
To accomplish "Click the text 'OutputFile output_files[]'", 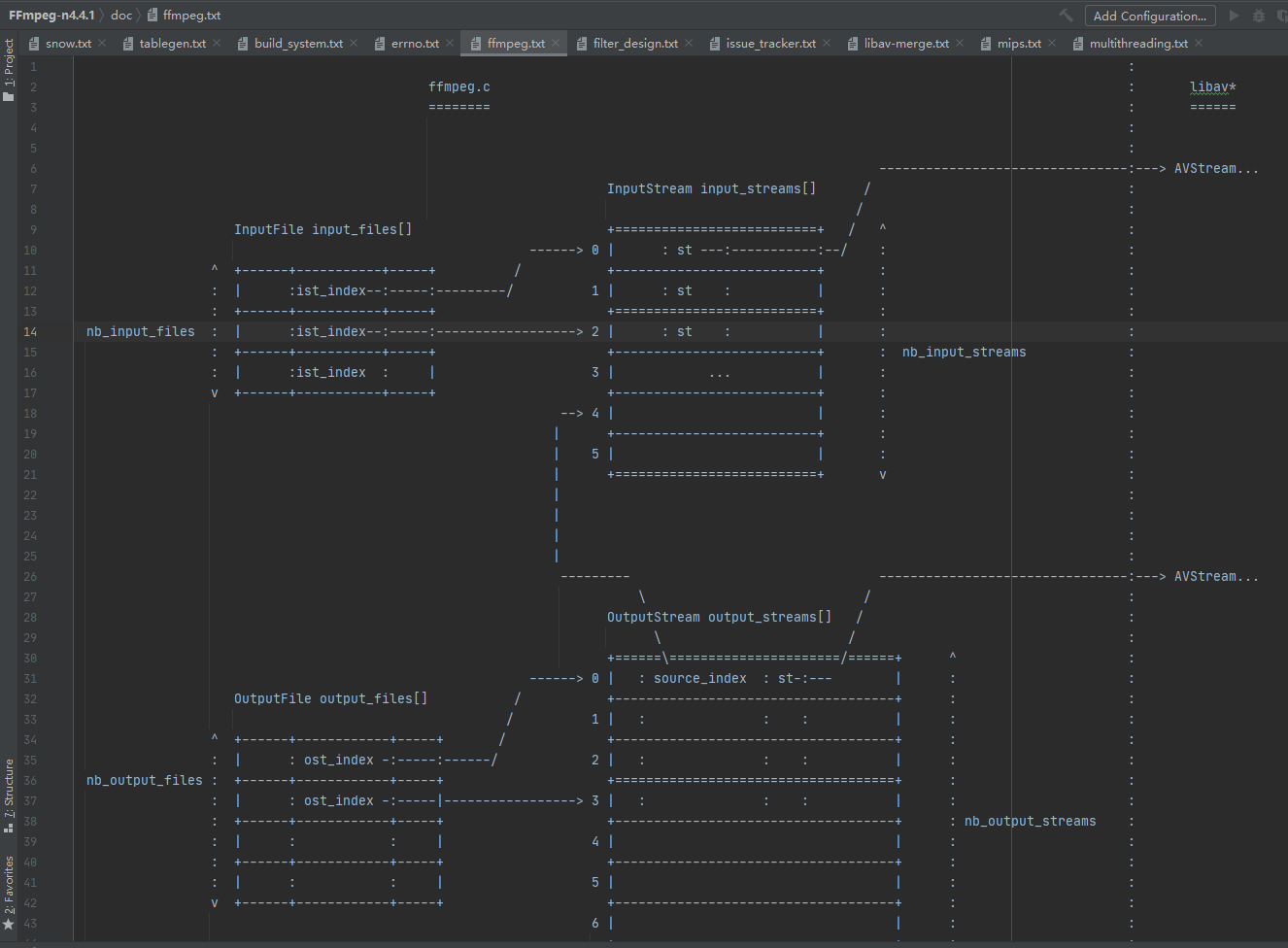I will pos(331,698).
